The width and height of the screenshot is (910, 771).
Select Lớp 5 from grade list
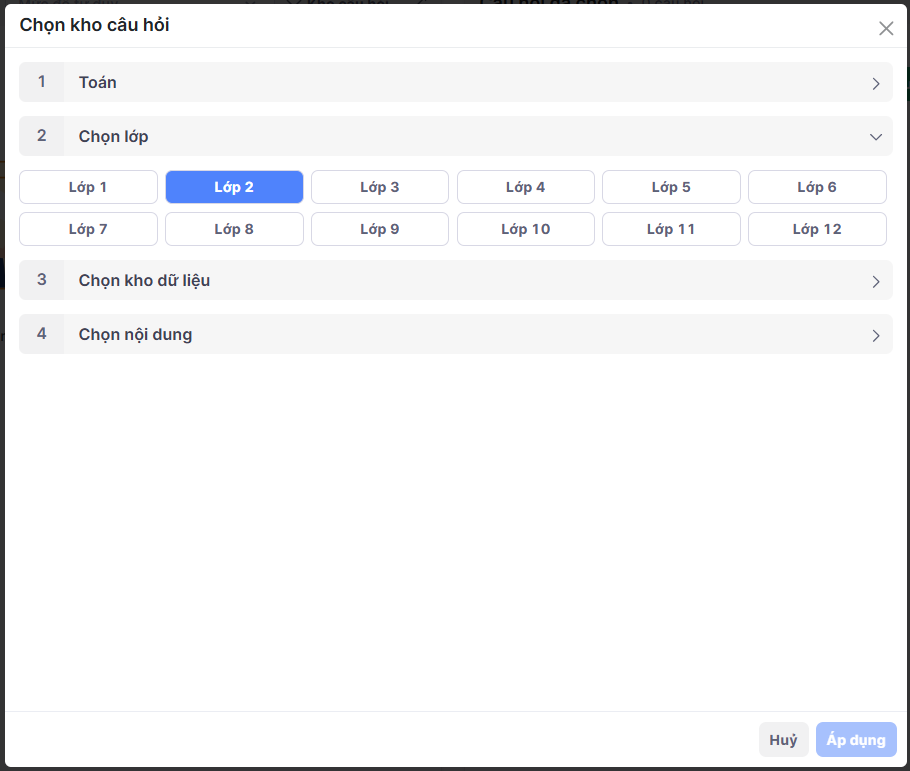[671, 187]
